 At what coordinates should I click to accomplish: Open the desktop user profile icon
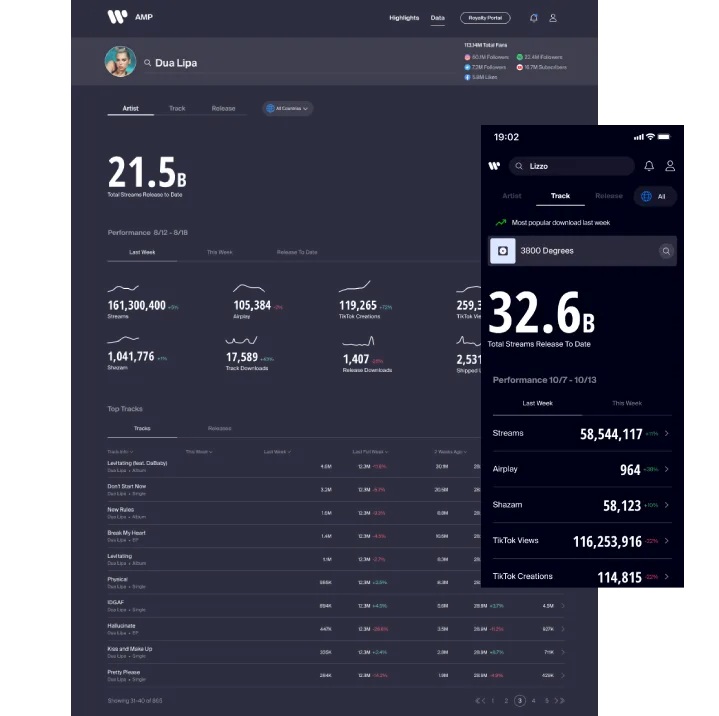click(x=553, y=18)
